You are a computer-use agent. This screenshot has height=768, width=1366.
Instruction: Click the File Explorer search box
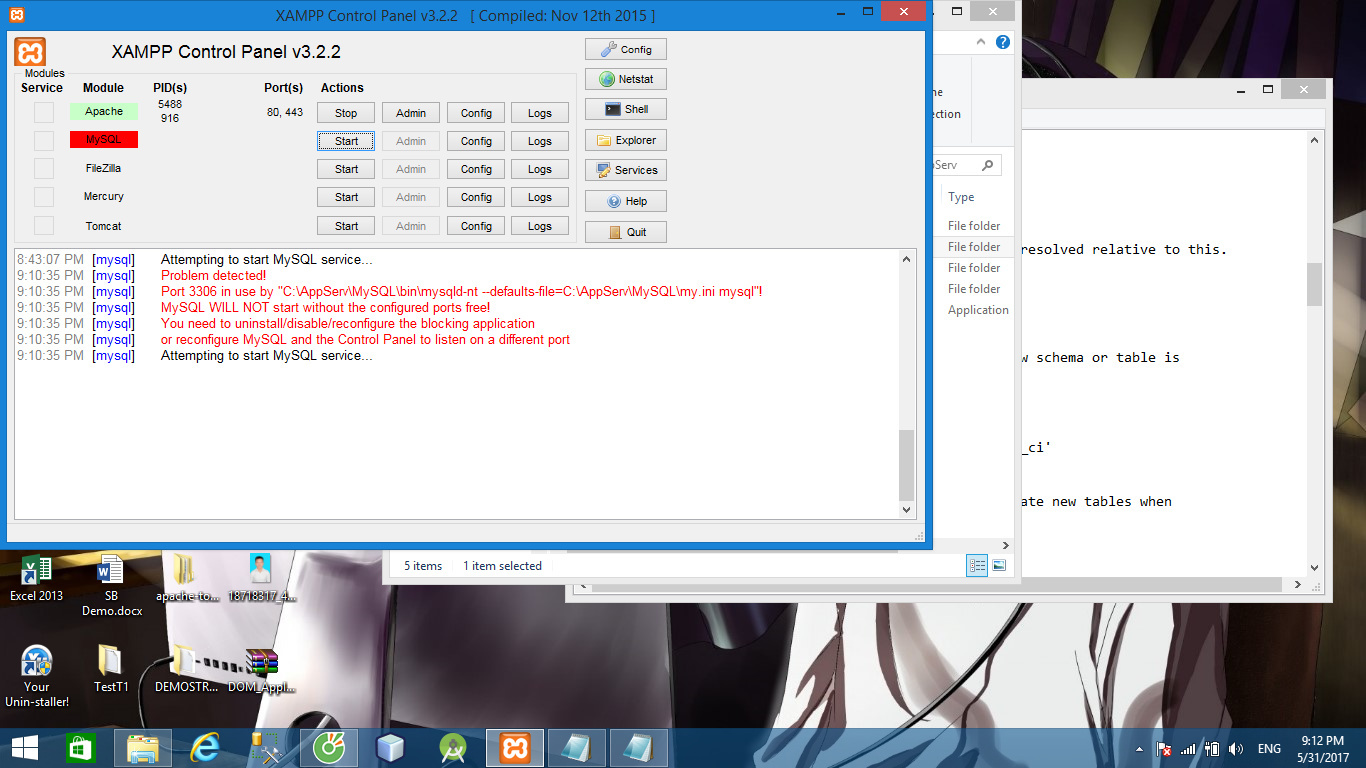967,165
